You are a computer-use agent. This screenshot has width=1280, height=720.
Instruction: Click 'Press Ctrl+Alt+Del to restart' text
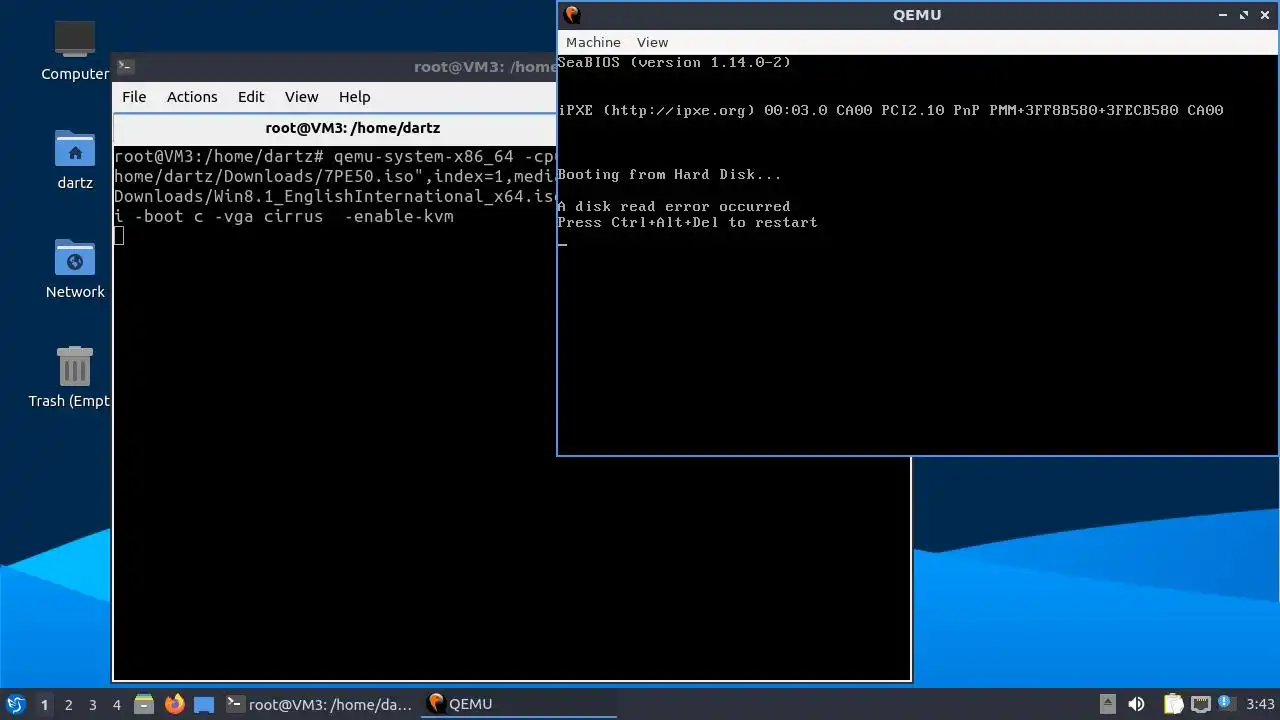click(687, 222)
